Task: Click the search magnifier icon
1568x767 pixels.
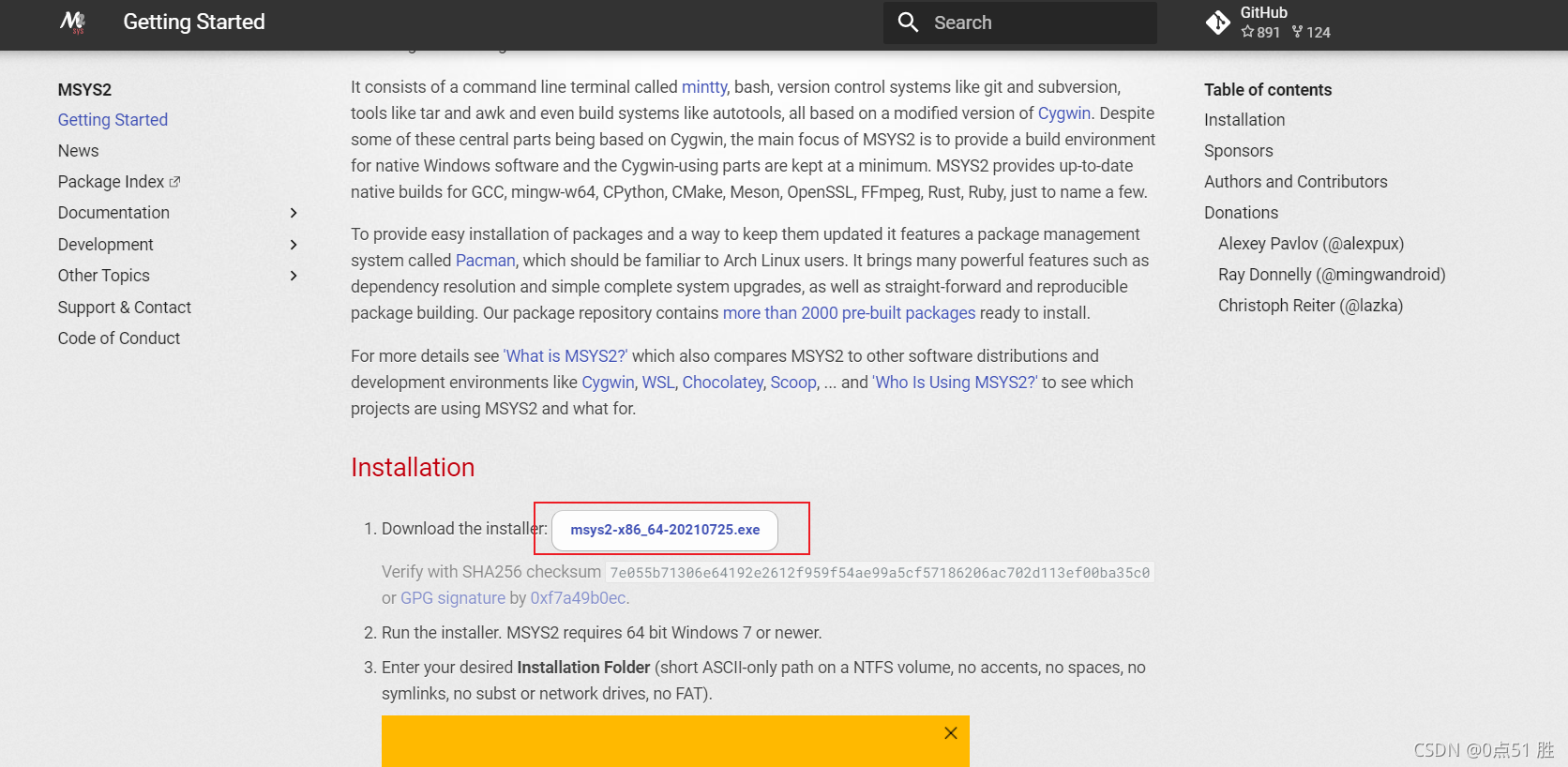Action: (908, 23)
